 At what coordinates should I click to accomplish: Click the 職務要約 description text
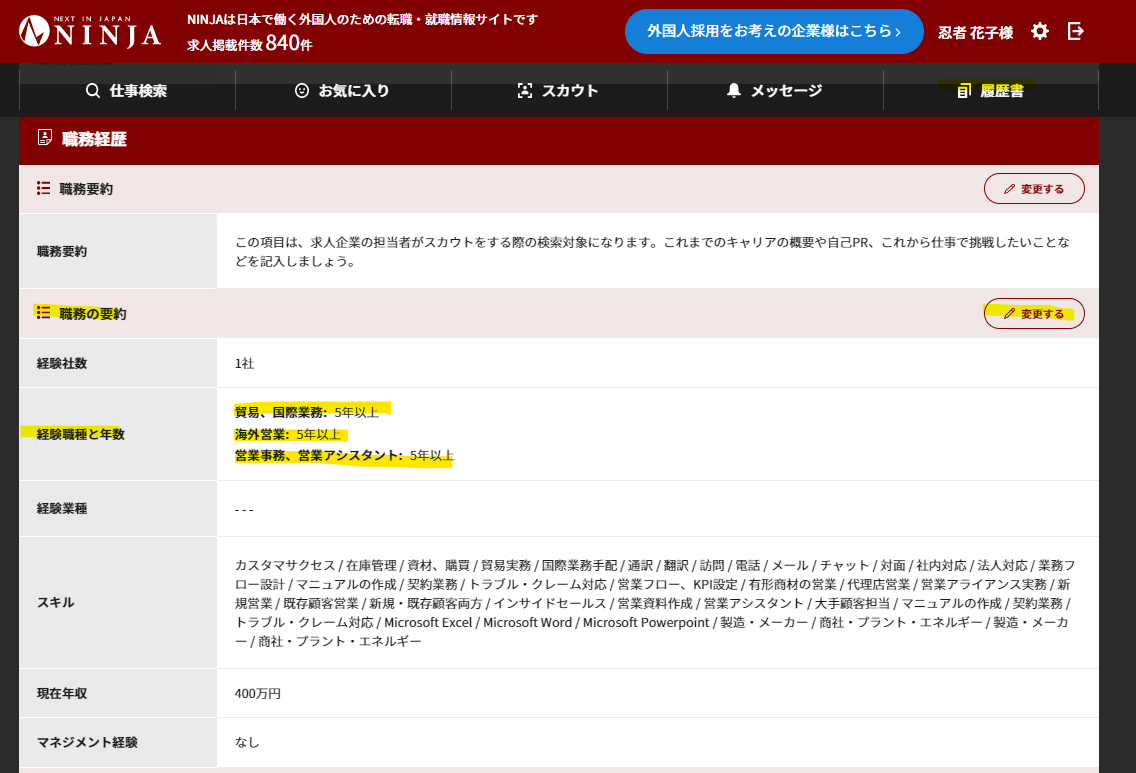(651, 252)
